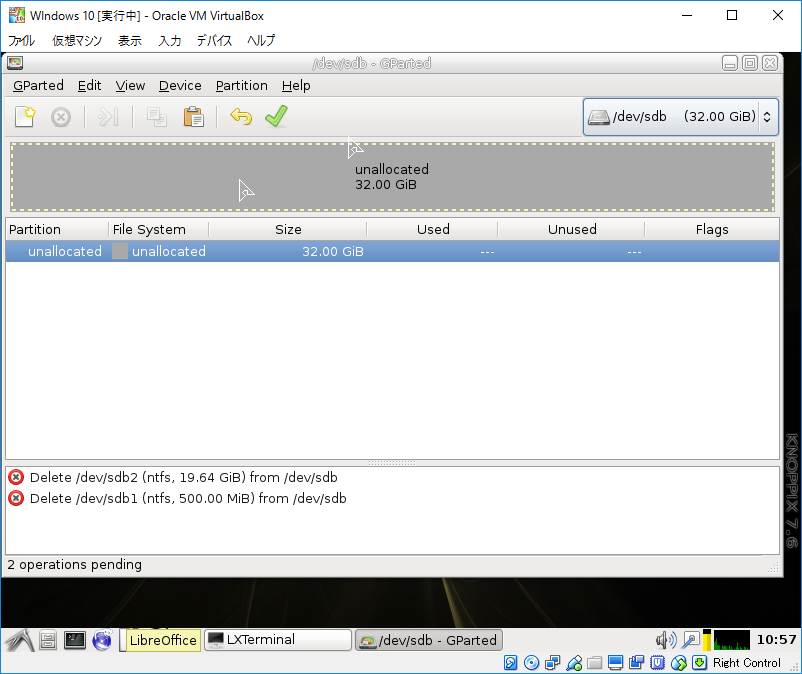Open VirtualBox ファイル menu

click(21, 40)
